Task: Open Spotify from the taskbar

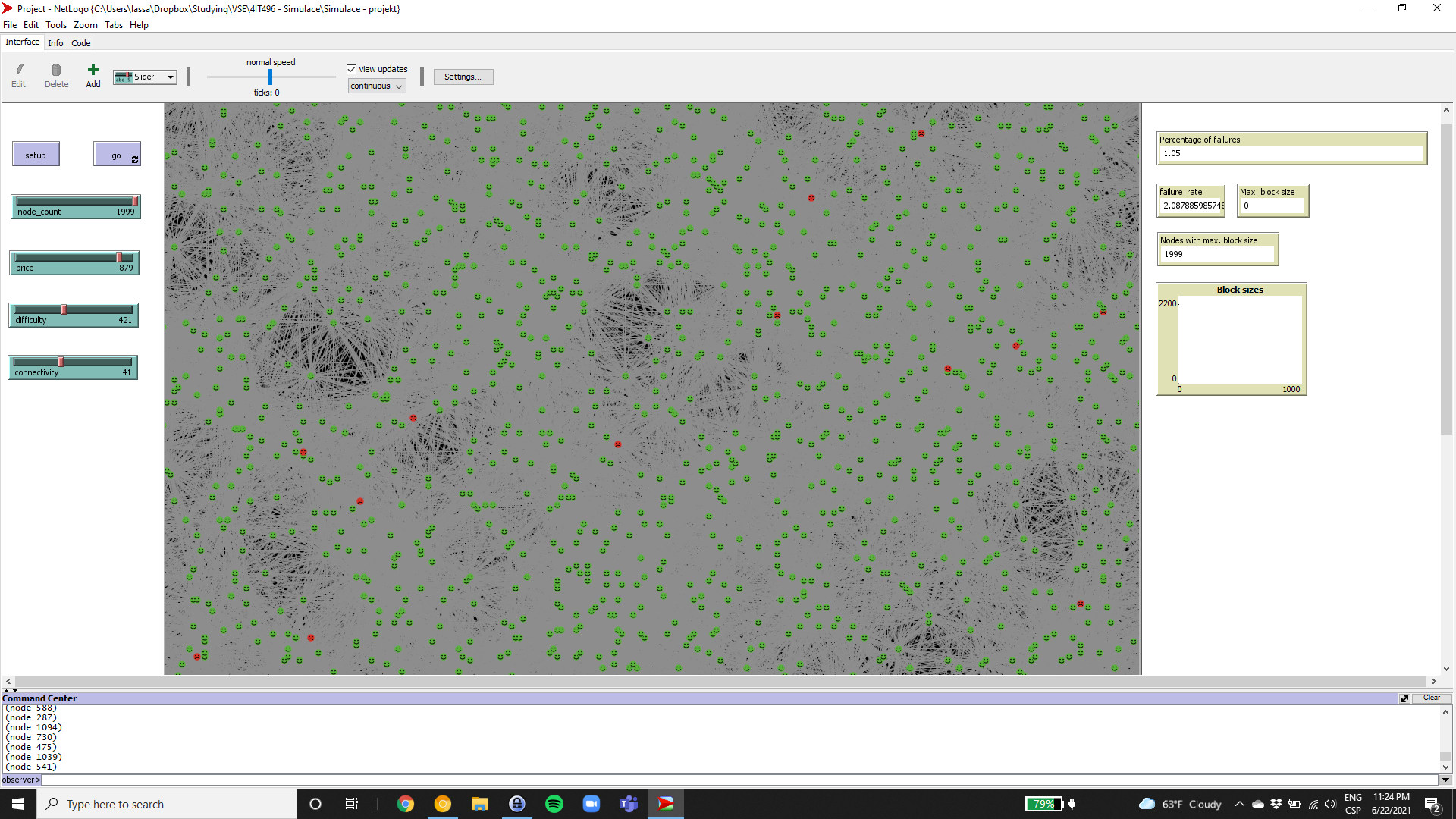Action: [554, 804]
